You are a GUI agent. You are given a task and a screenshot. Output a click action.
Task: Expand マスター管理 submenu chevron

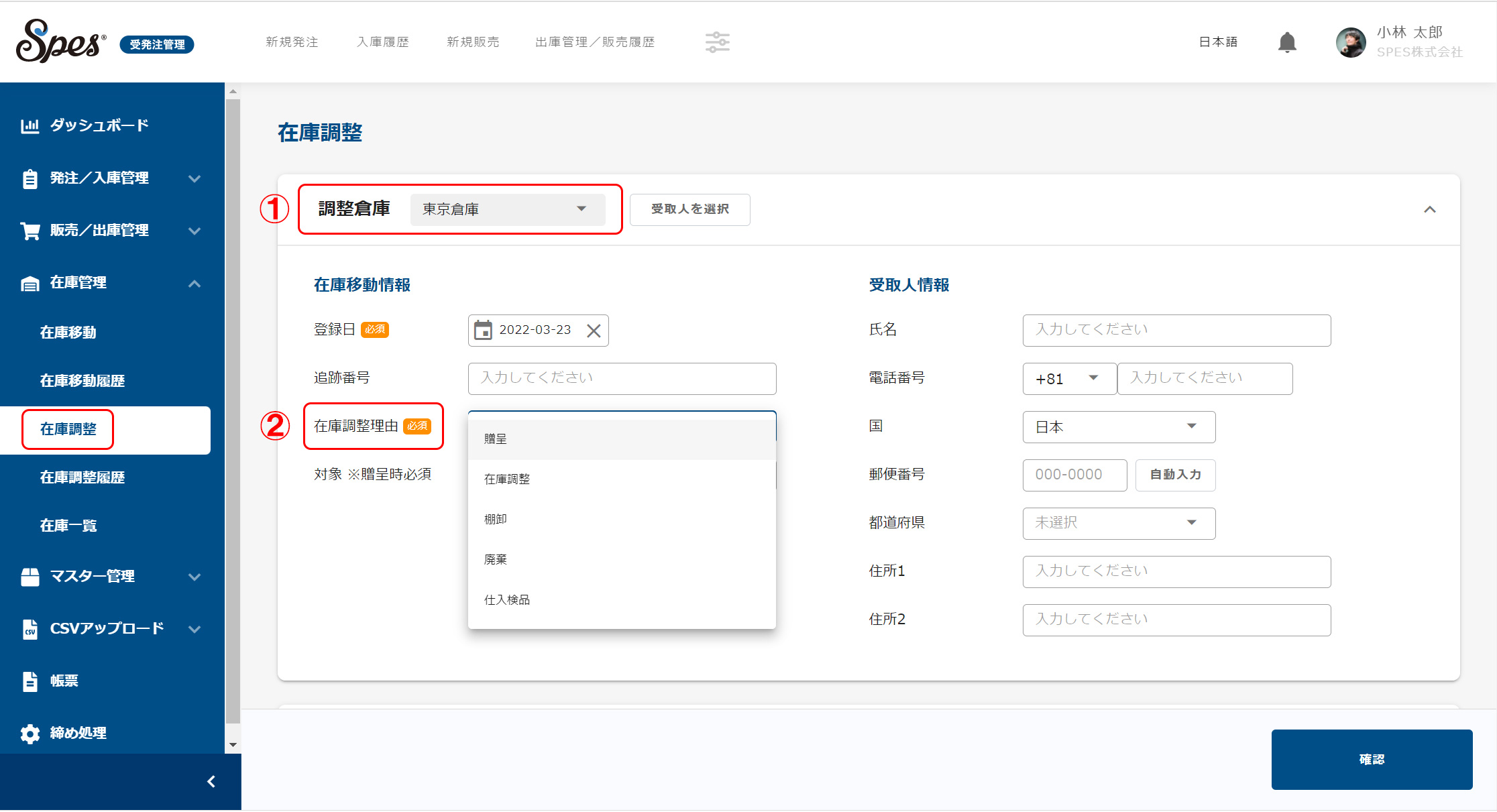[x=195, y=577]
